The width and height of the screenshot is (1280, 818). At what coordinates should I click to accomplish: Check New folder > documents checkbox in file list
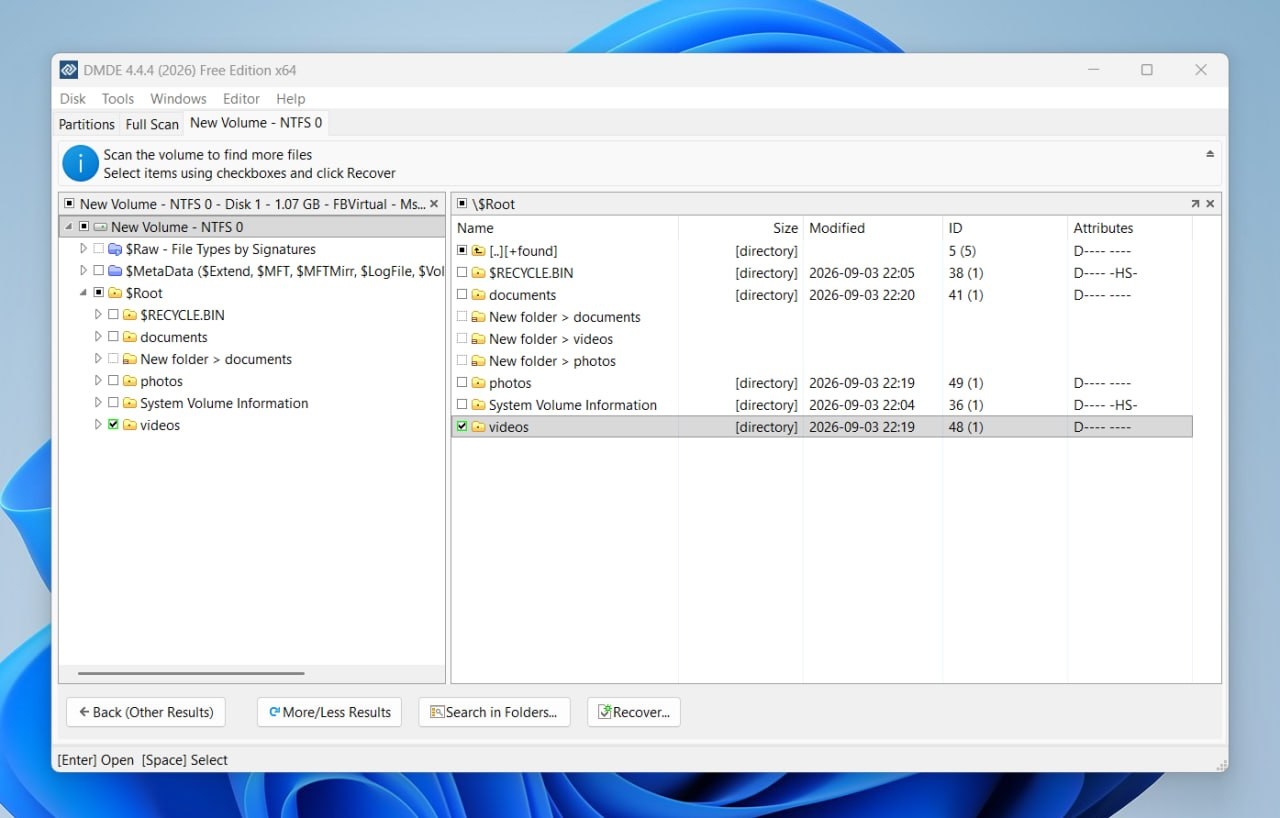point(462,317)
